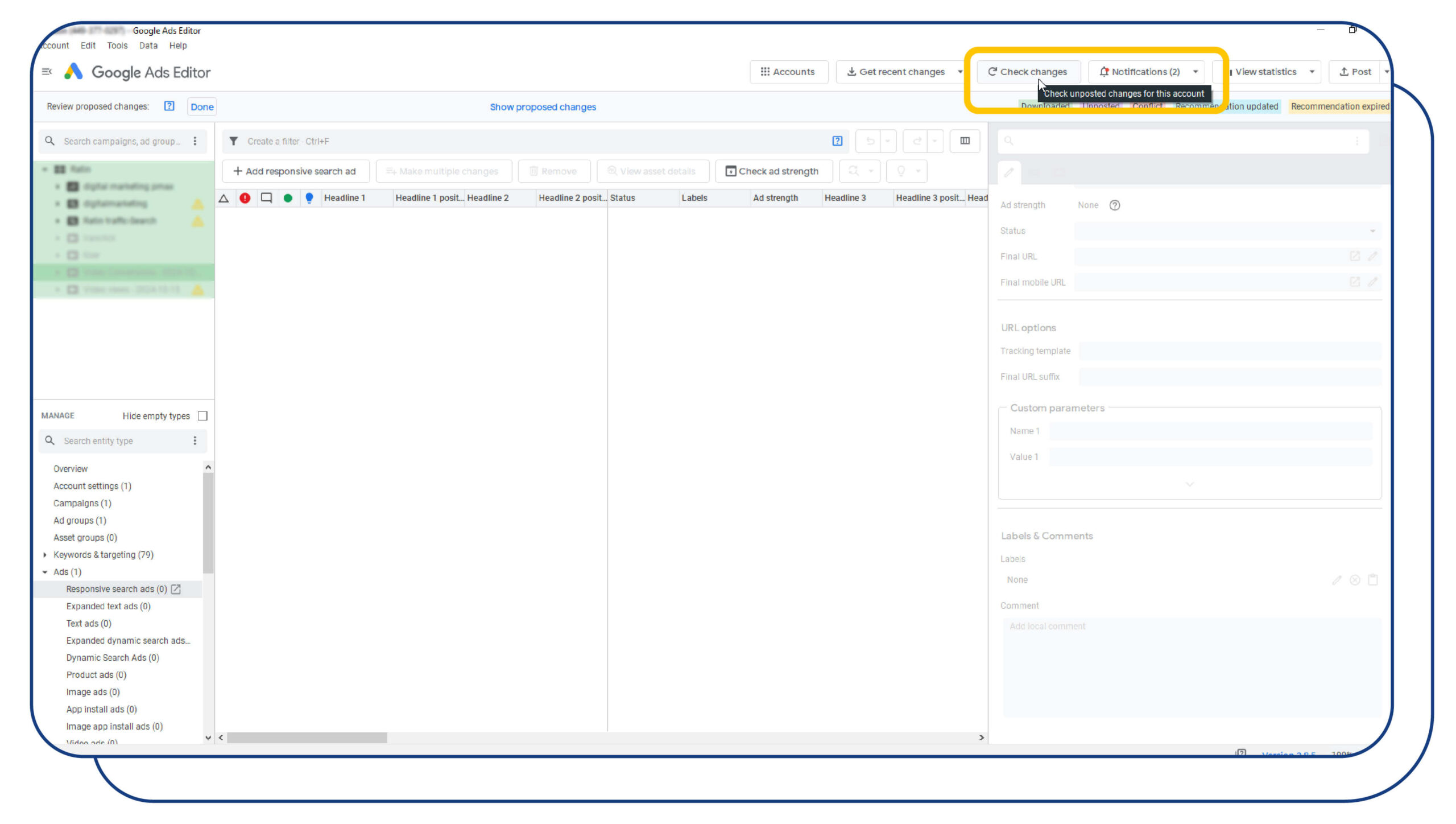Expand Keywords & targeting tree node
The width and height of the screenshot is (1456, 824).
click(x=45, y=555)
